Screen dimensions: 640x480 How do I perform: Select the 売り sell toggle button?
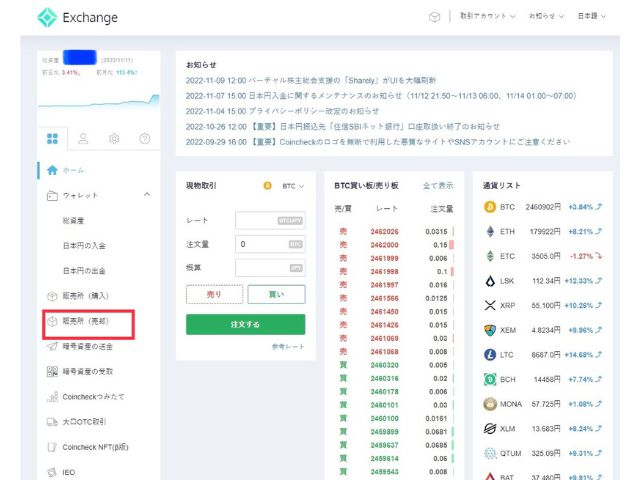pyautogui.click(x=214, y=294)
